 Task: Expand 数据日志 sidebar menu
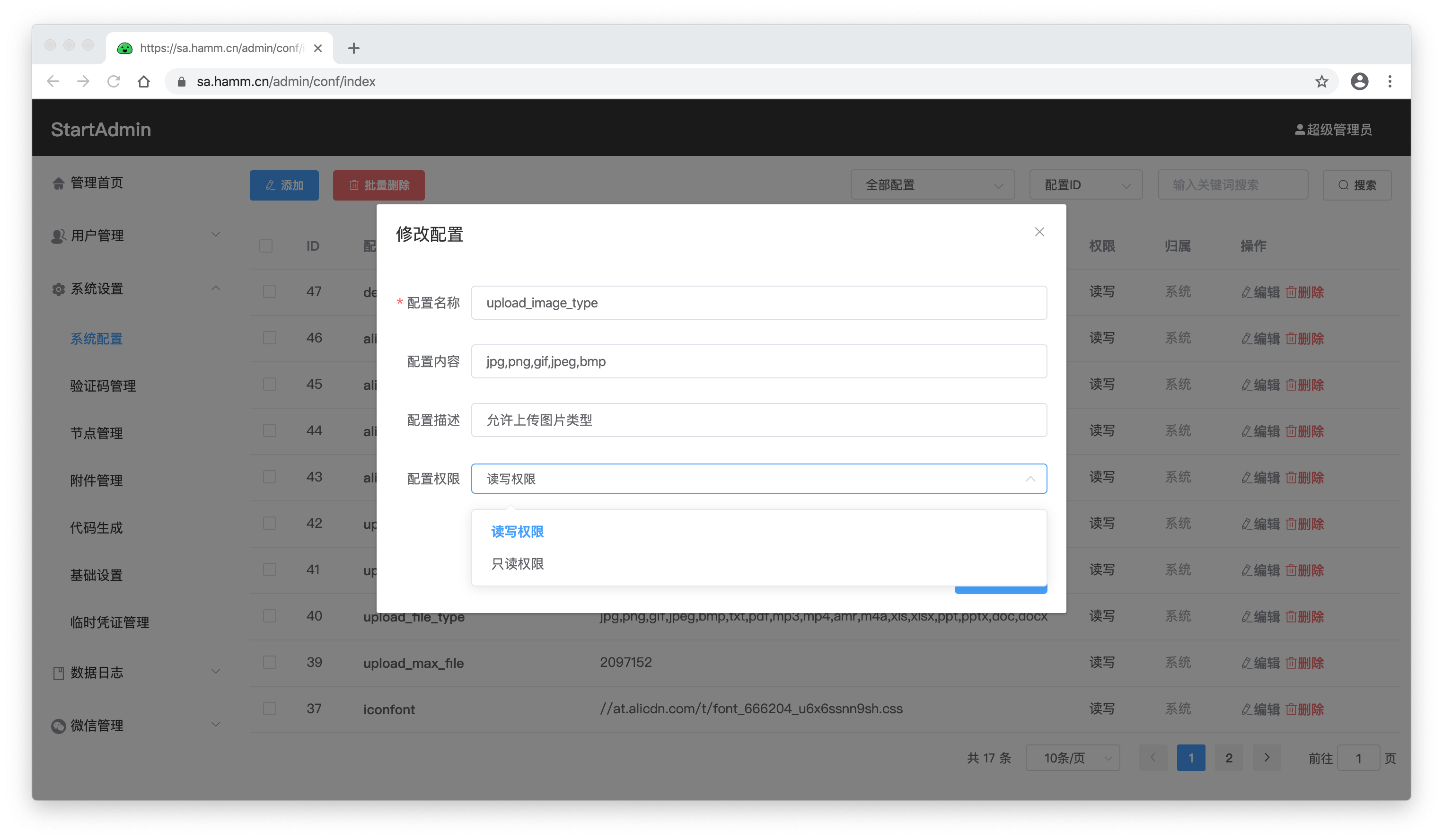click(x=136, y=672)
